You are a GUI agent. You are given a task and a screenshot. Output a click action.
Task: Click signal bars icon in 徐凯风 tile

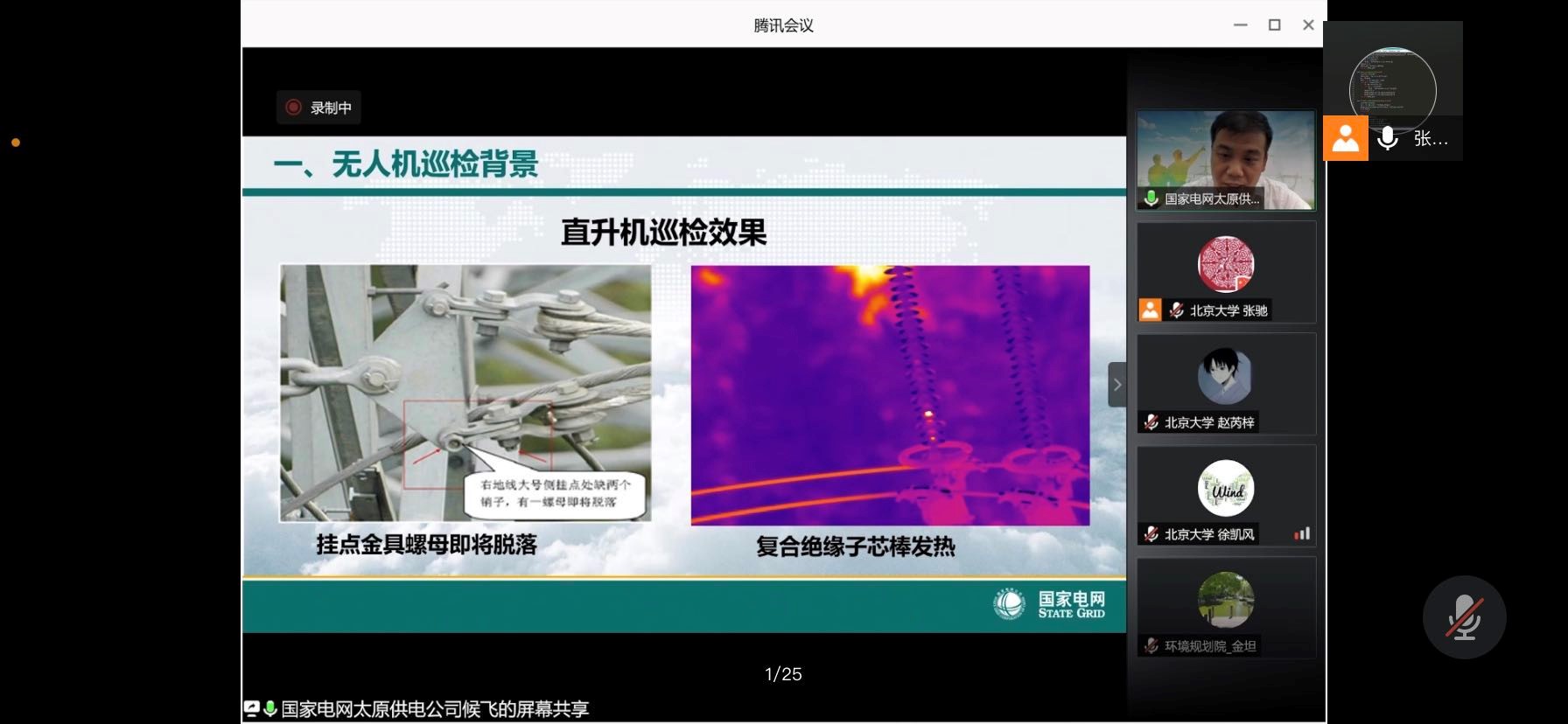coord(1302,533)
